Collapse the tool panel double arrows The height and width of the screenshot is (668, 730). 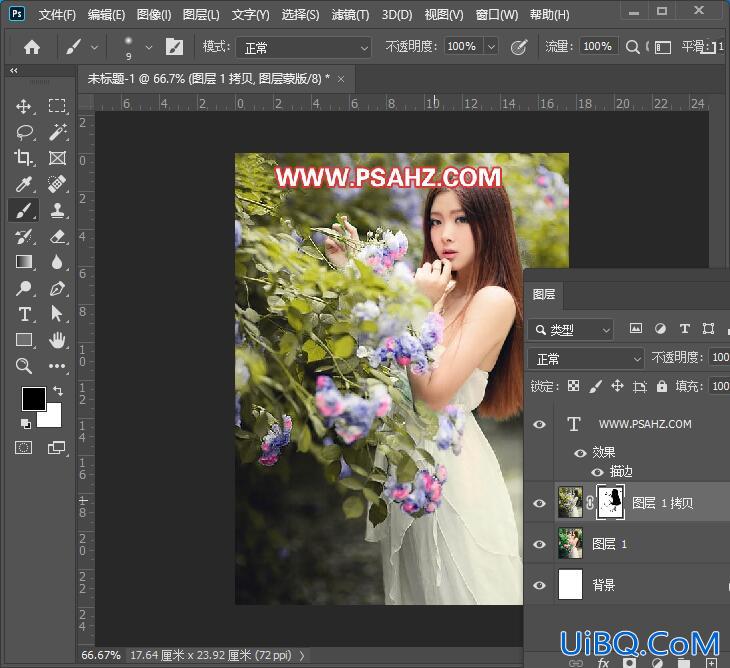[x=14, y=71]
